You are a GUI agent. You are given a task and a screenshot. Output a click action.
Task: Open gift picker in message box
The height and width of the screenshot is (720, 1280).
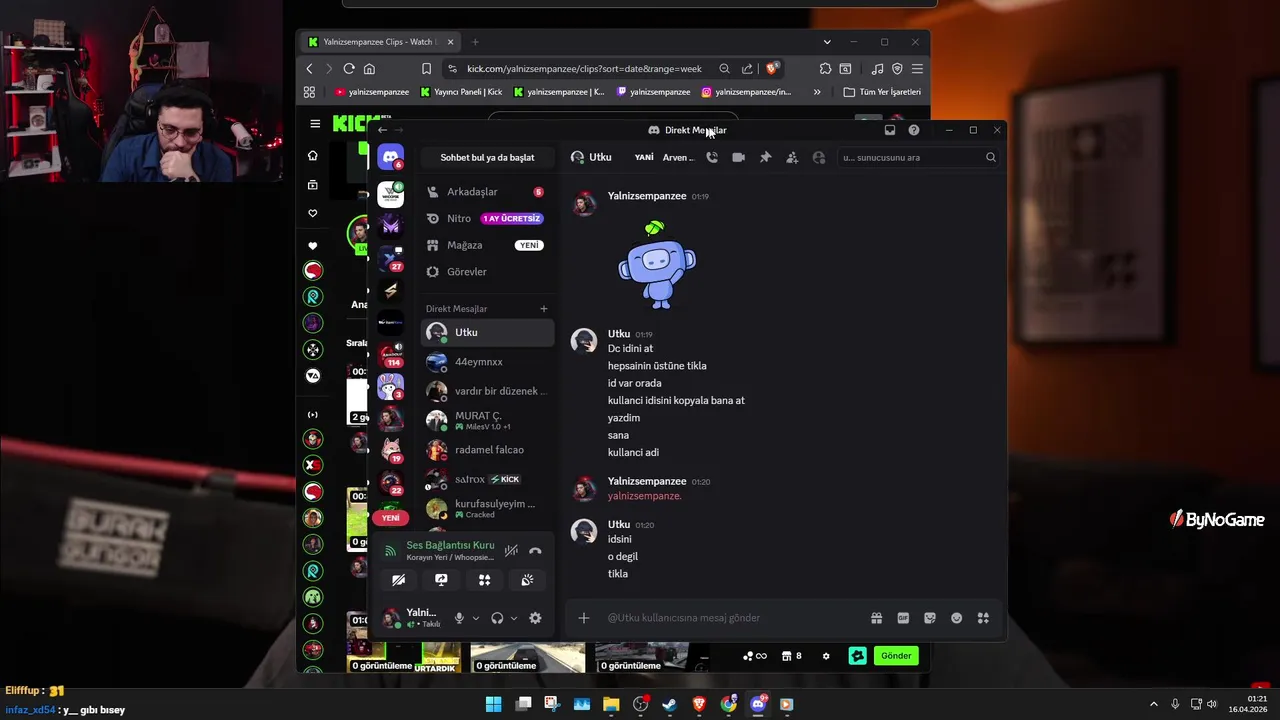coord(876,618)
